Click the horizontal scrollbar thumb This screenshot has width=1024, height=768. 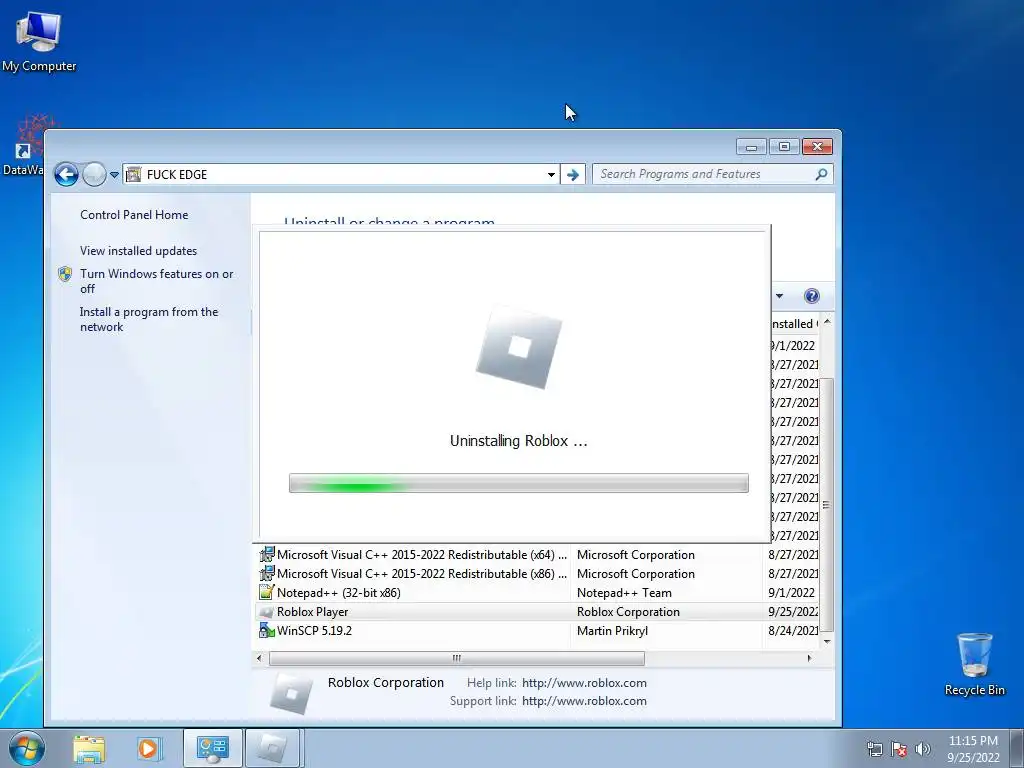456,658
